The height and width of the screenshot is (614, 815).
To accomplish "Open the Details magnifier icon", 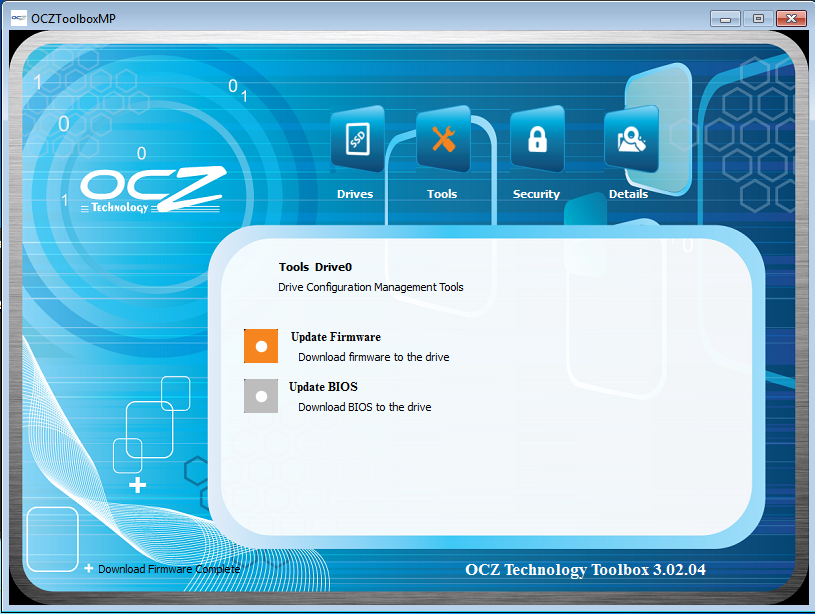I will tap(631, 139).
